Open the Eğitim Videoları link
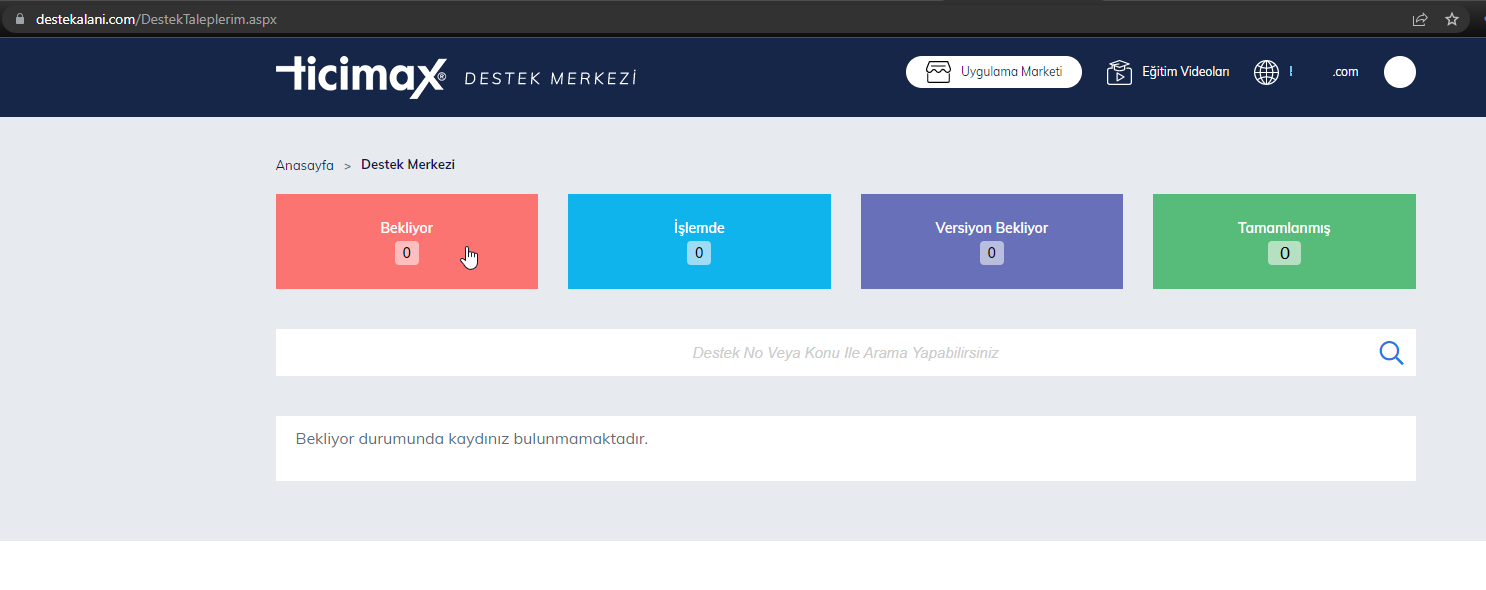This screenshot has width=1486, height=590. coord(1185,72)
